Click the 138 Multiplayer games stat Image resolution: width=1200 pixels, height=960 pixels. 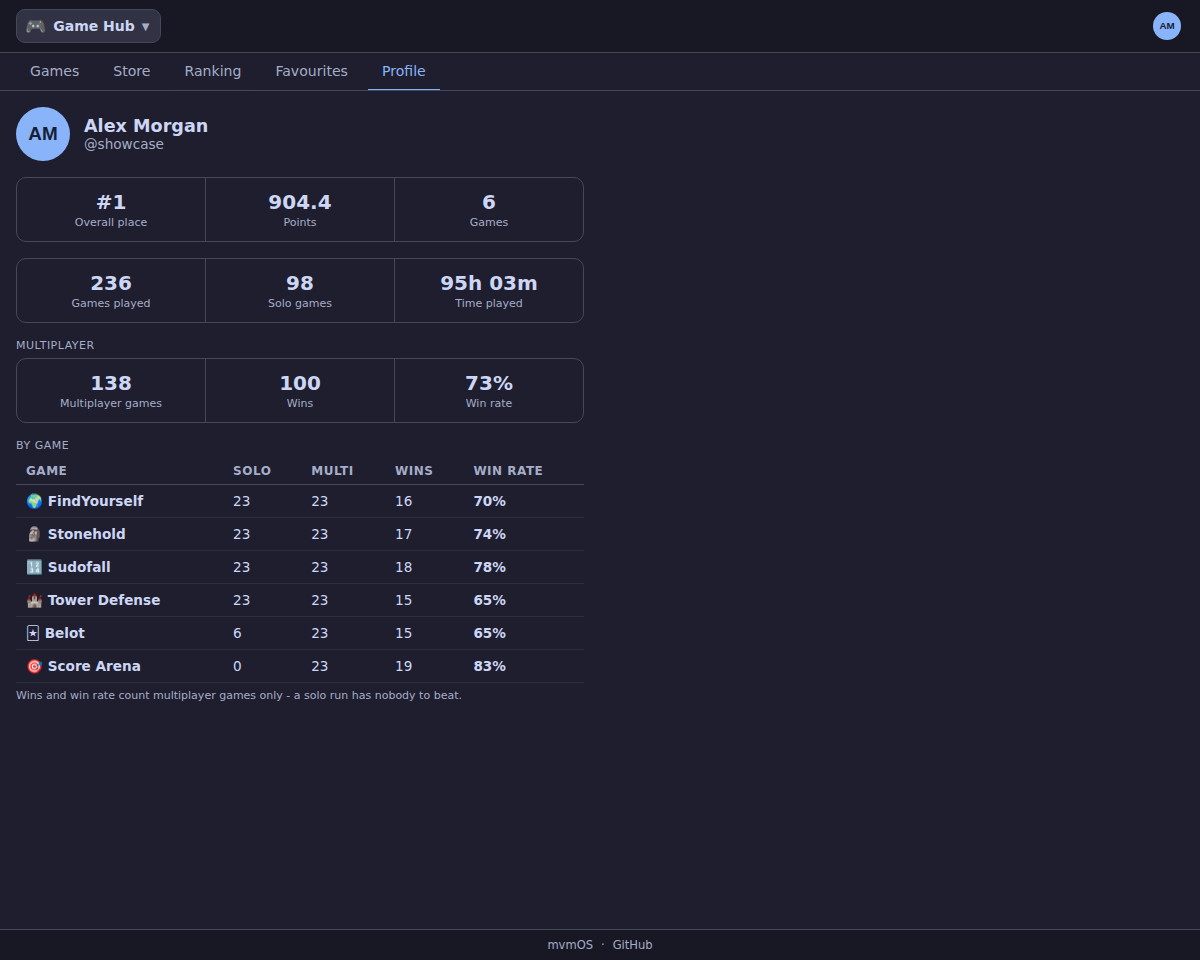111,391
